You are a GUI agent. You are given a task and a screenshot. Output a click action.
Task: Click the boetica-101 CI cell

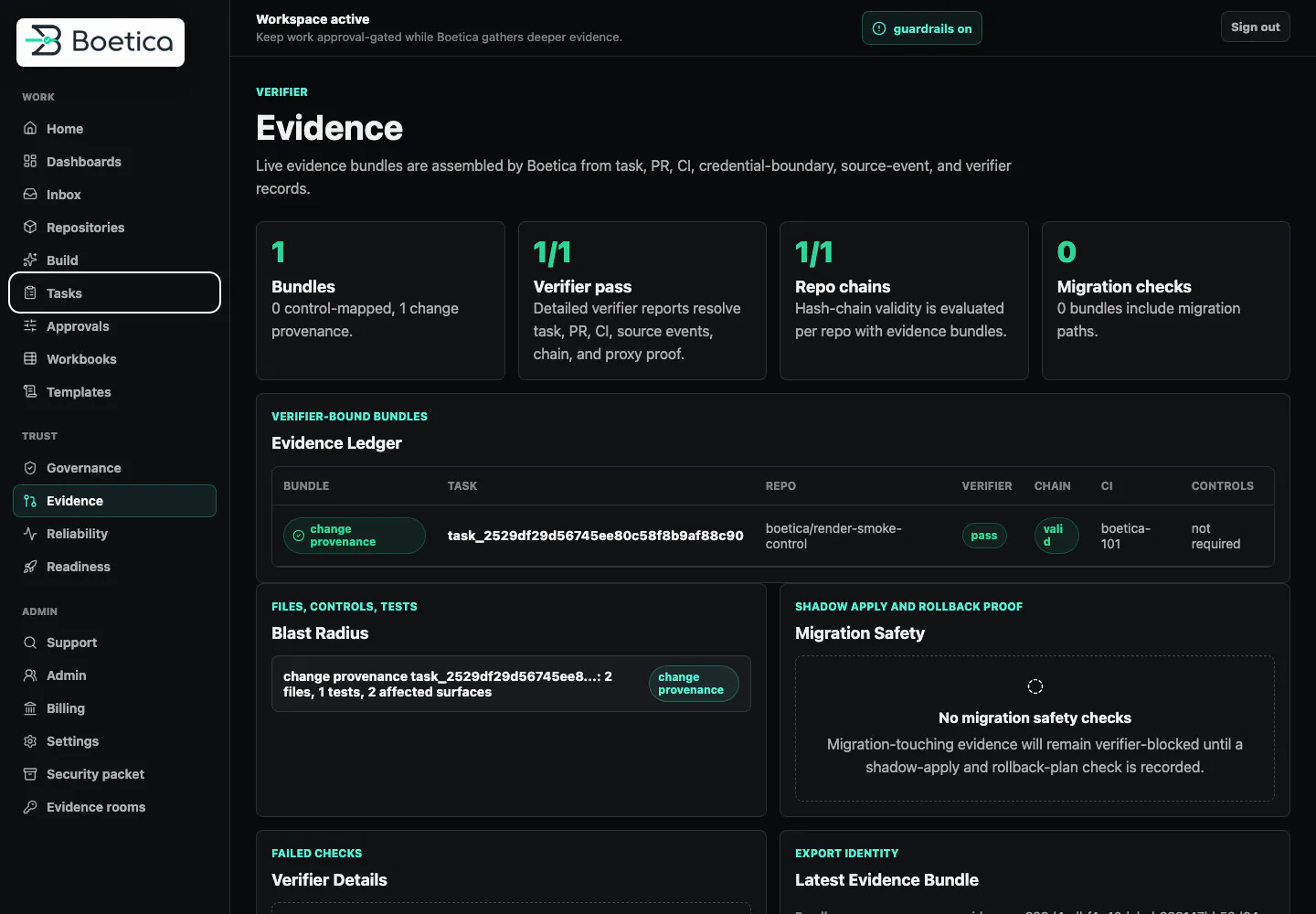coord(1126,536)
